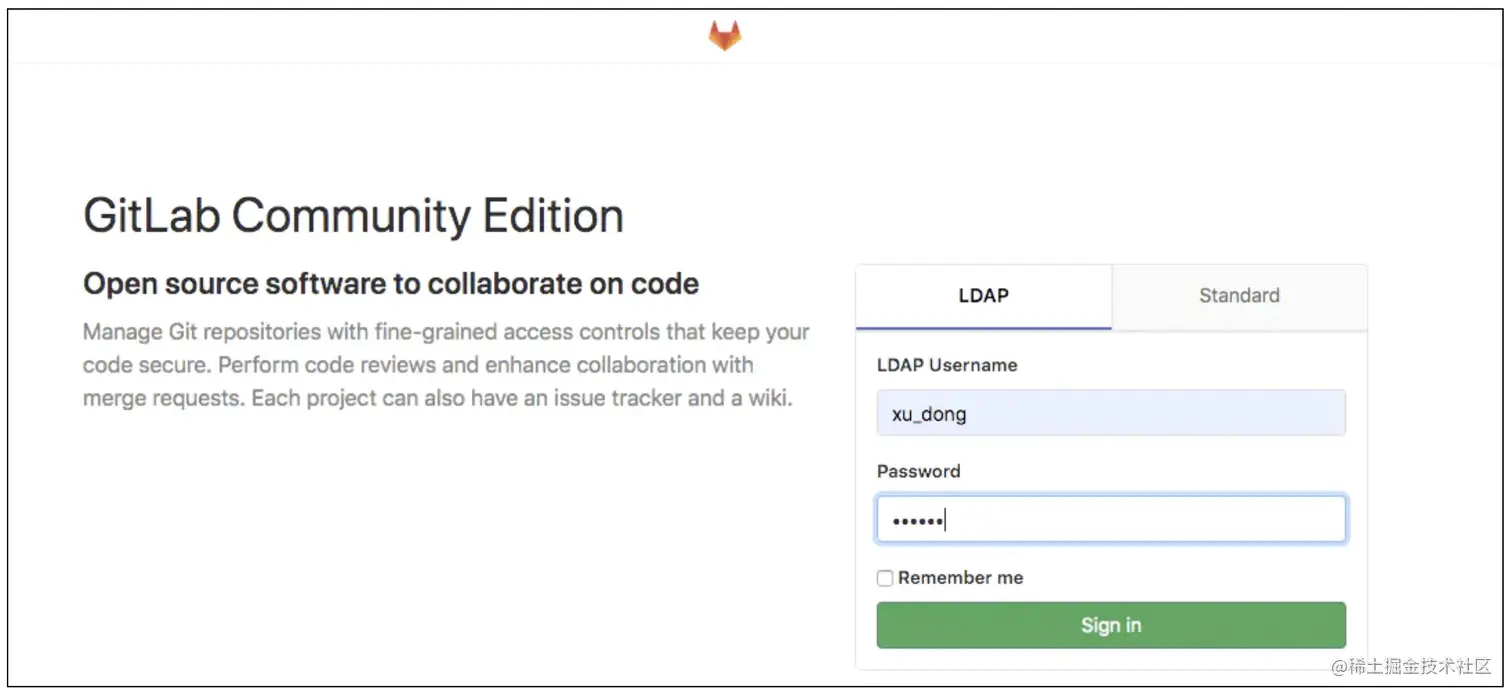The image size is (1512, 697).
Task: Click the 'GitLab Community Edition' heading
Action: (354, 216)
